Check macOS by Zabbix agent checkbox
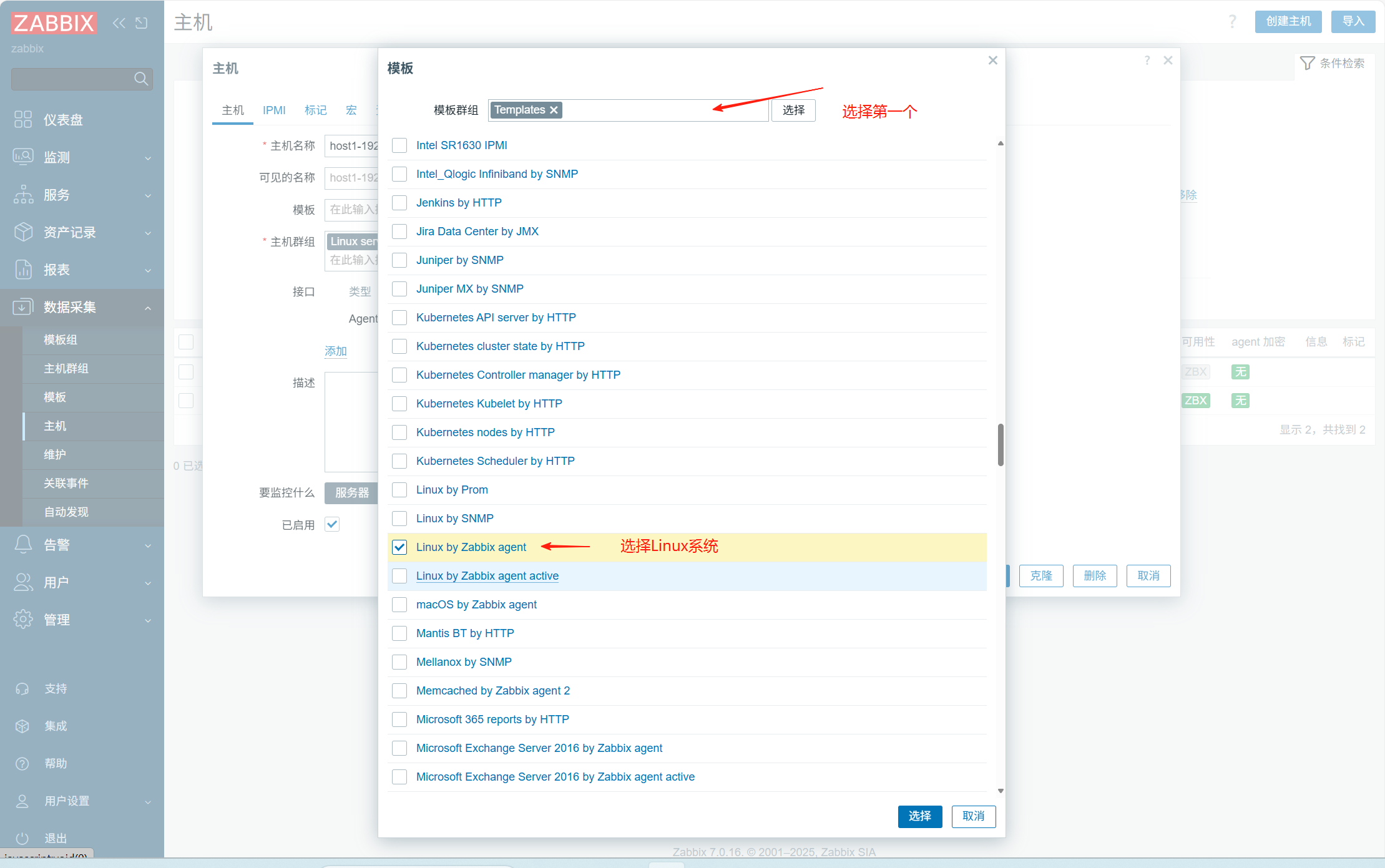Screen dimensions: 1385x868 coord(399,605)
